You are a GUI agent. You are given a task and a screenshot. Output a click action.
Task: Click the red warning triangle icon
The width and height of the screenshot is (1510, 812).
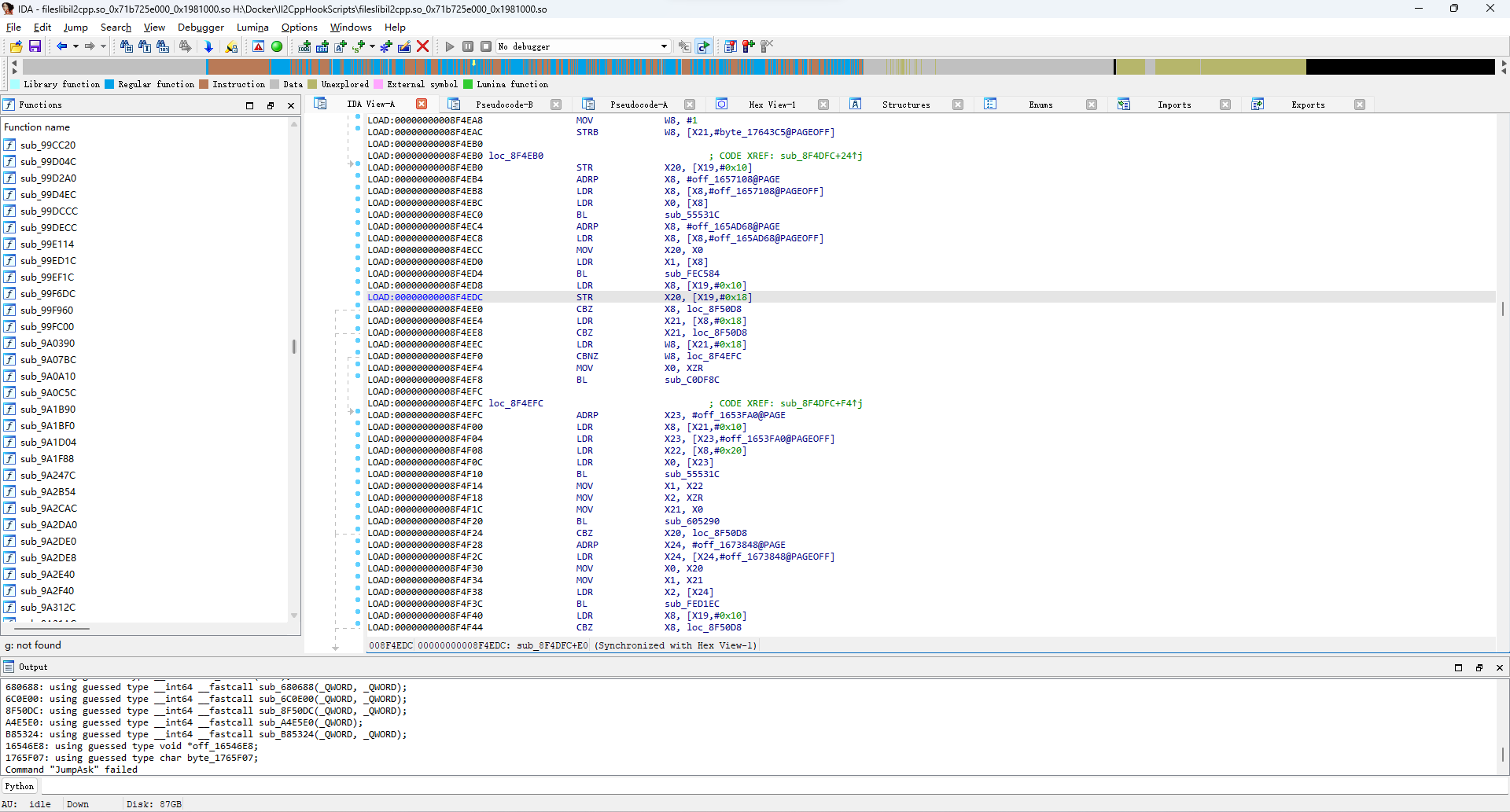coord(258,46)
